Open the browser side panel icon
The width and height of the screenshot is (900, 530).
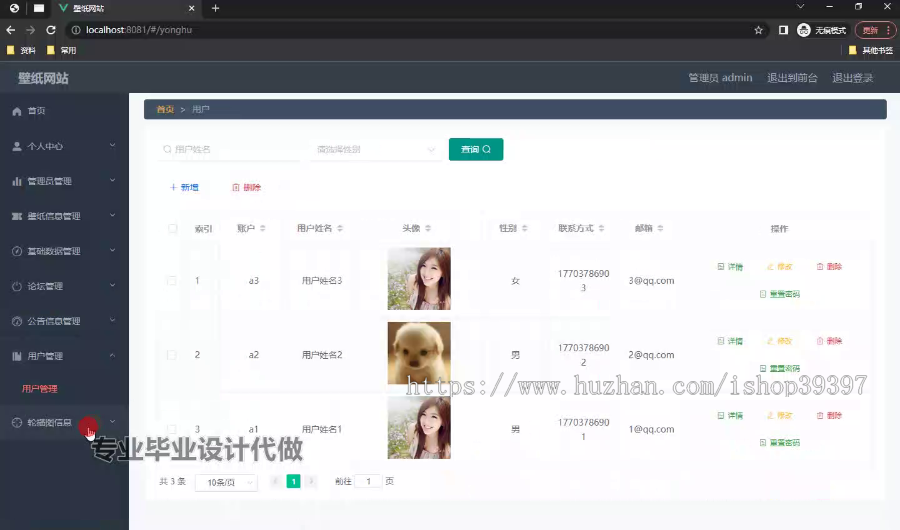(x=783, y=30)
